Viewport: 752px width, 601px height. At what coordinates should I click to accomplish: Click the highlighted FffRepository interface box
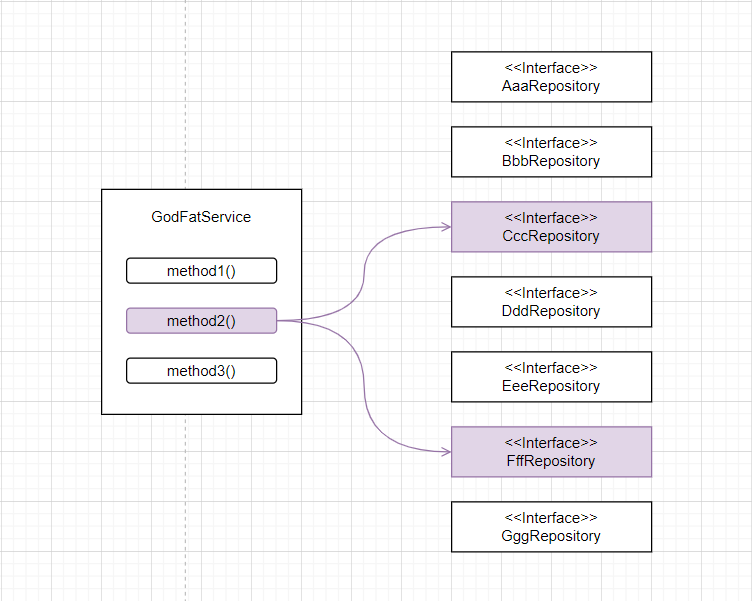pos(551,452)
